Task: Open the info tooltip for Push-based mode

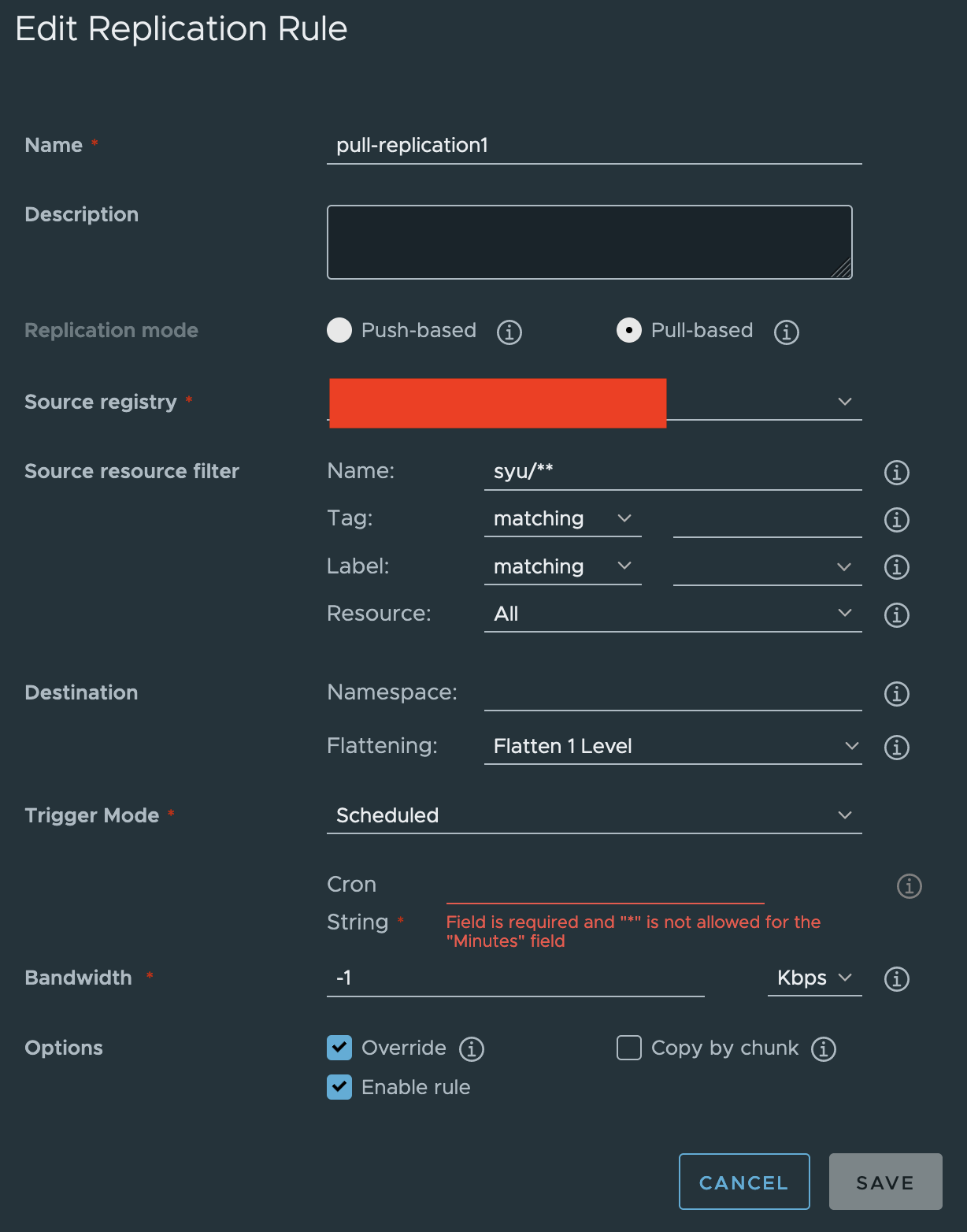Action: (x=509, y=331)
